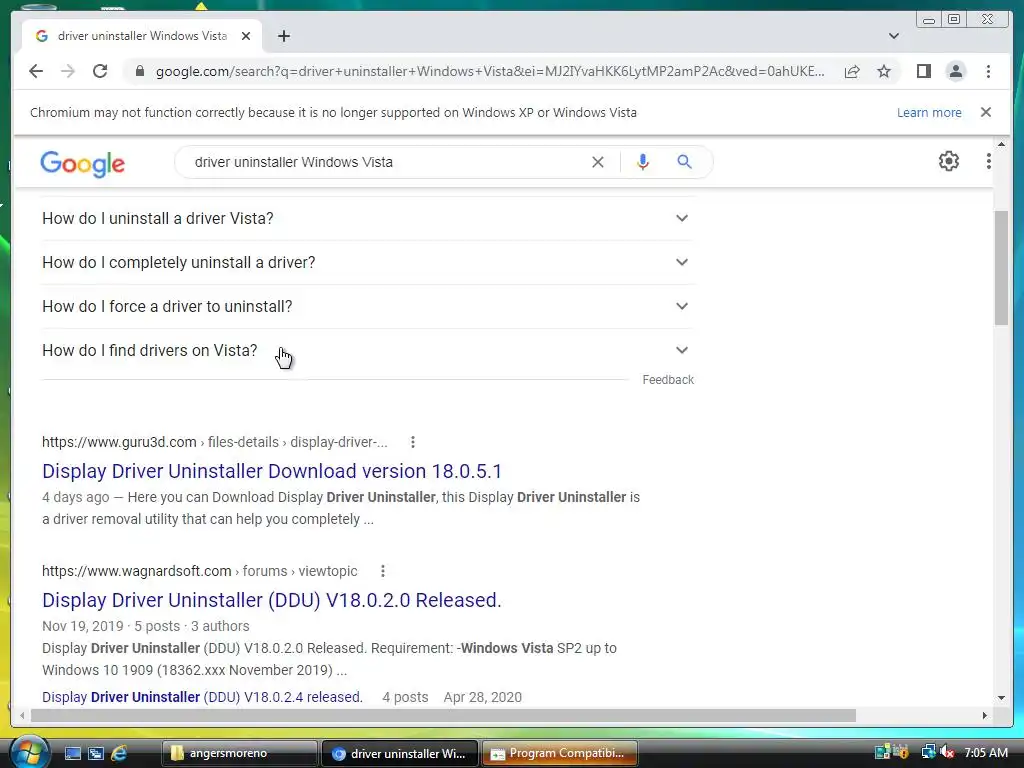Click the forward navigation arrow

click(68, 71)
